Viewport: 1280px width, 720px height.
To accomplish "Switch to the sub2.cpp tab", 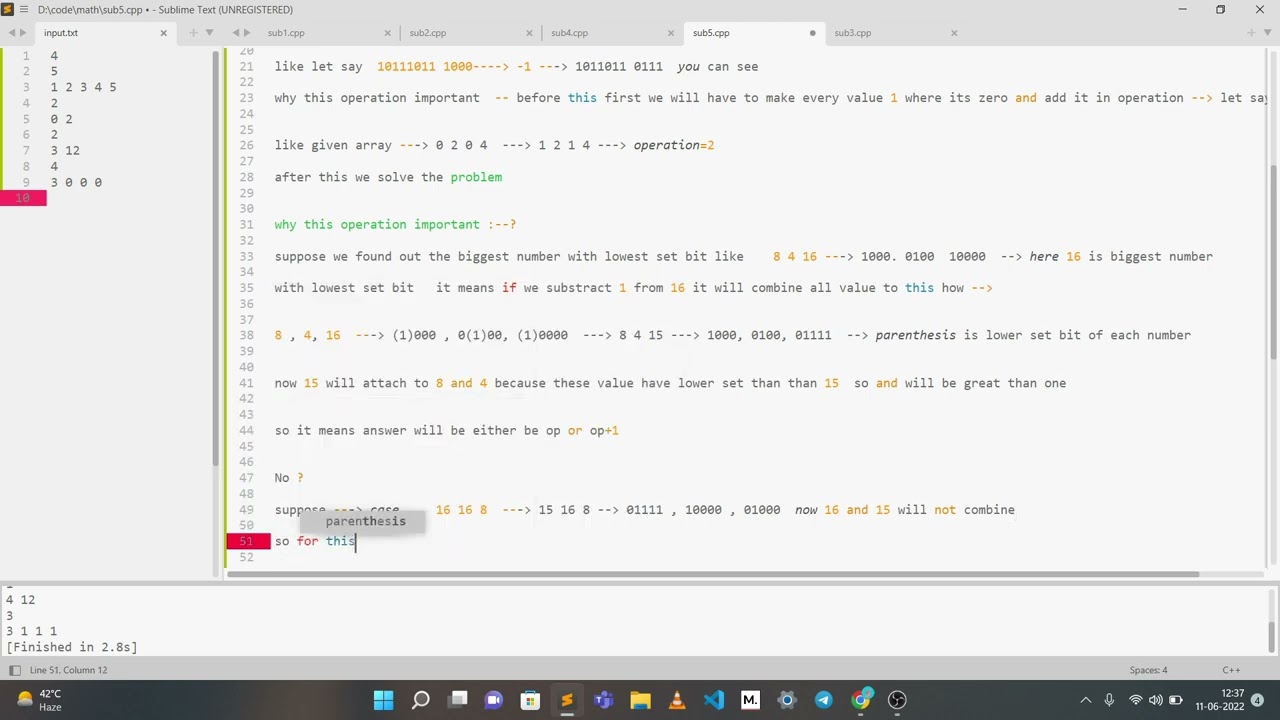I will pos(428,33).
